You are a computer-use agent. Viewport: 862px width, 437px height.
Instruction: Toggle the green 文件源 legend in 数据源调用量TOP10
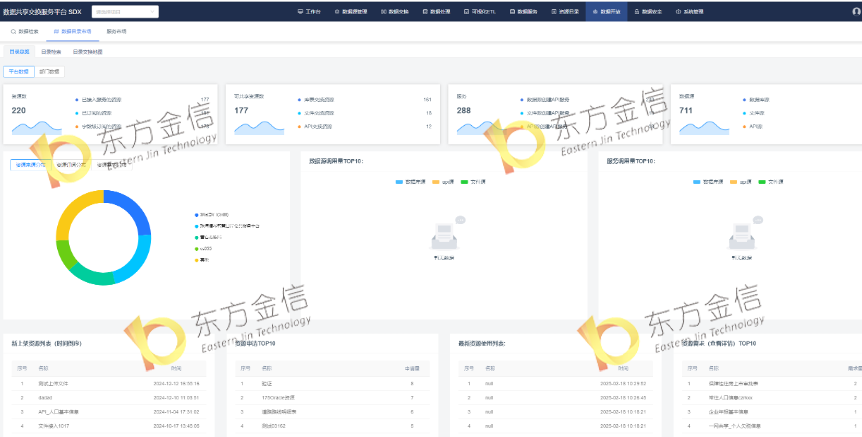473,182
